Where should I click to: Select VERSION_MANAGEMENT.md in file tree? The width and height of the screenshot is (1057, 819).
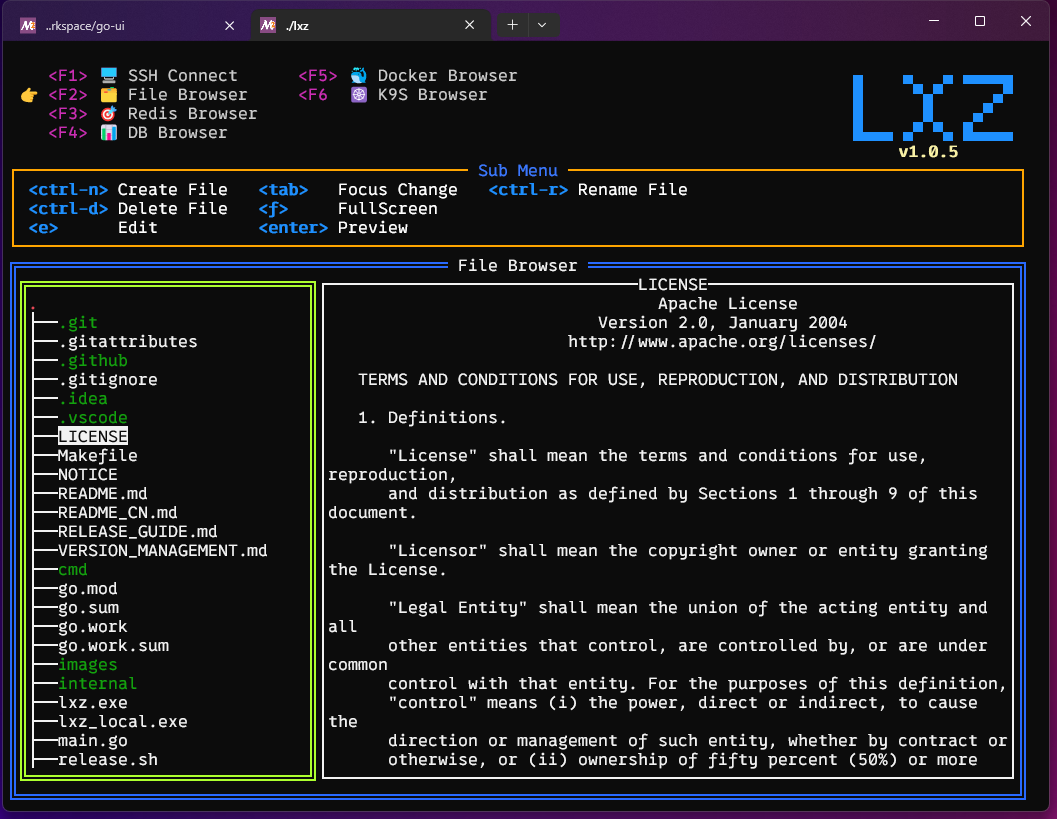point(162,550)
